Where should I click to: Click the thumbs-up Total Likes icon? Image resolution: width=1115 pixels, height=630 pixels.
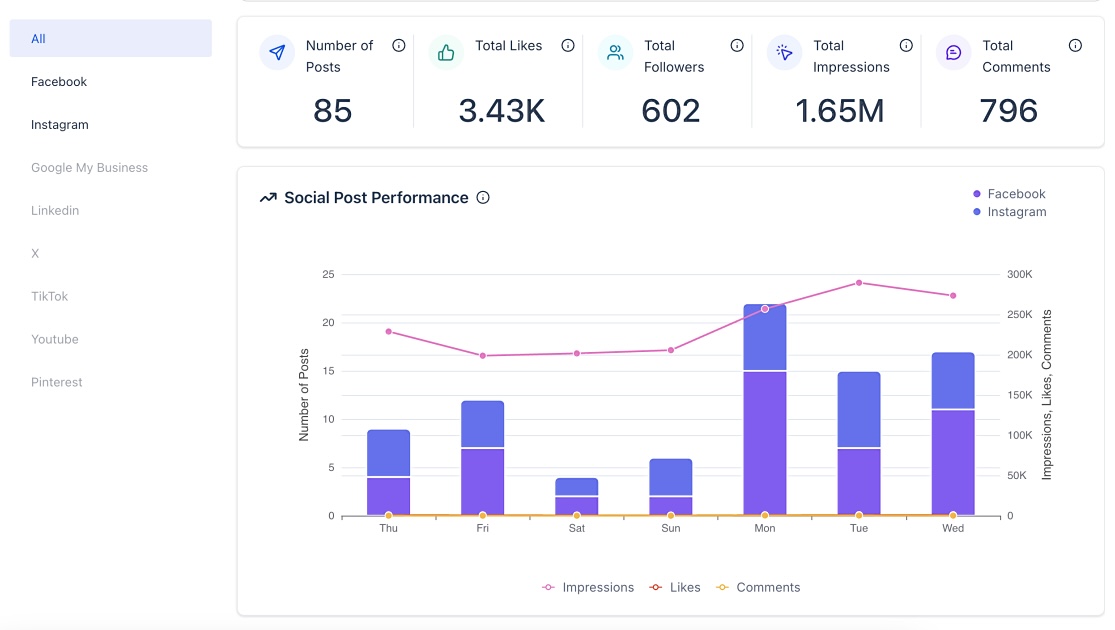(446, 53)
